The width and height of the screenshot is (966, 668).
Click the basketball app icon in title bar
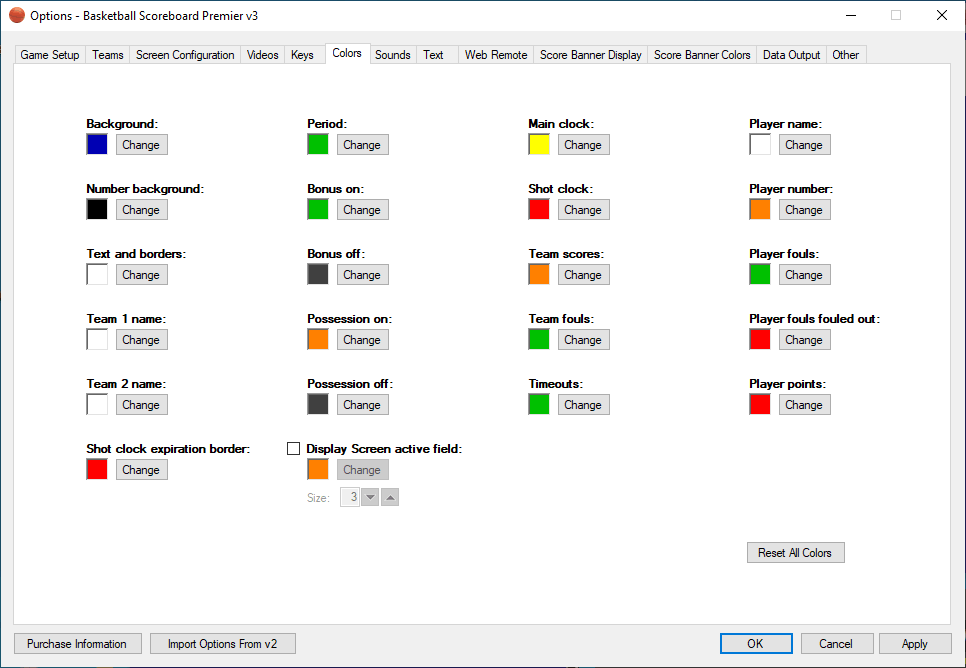tap(17, 15)
